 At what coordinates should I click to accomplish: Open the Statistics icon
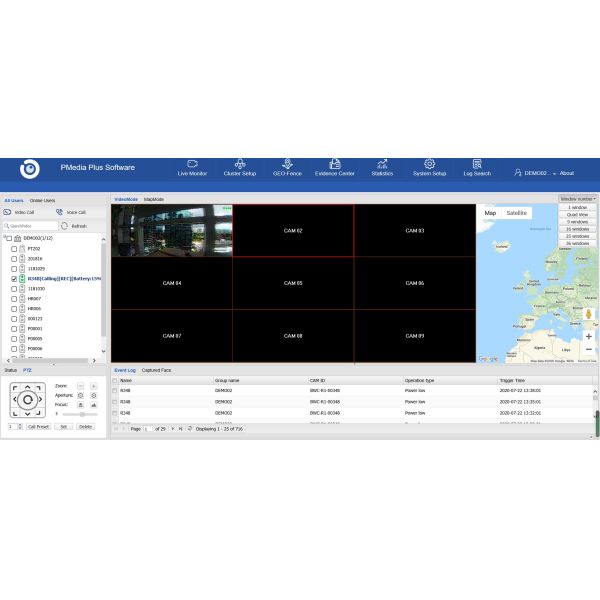(x=382, y=168)
